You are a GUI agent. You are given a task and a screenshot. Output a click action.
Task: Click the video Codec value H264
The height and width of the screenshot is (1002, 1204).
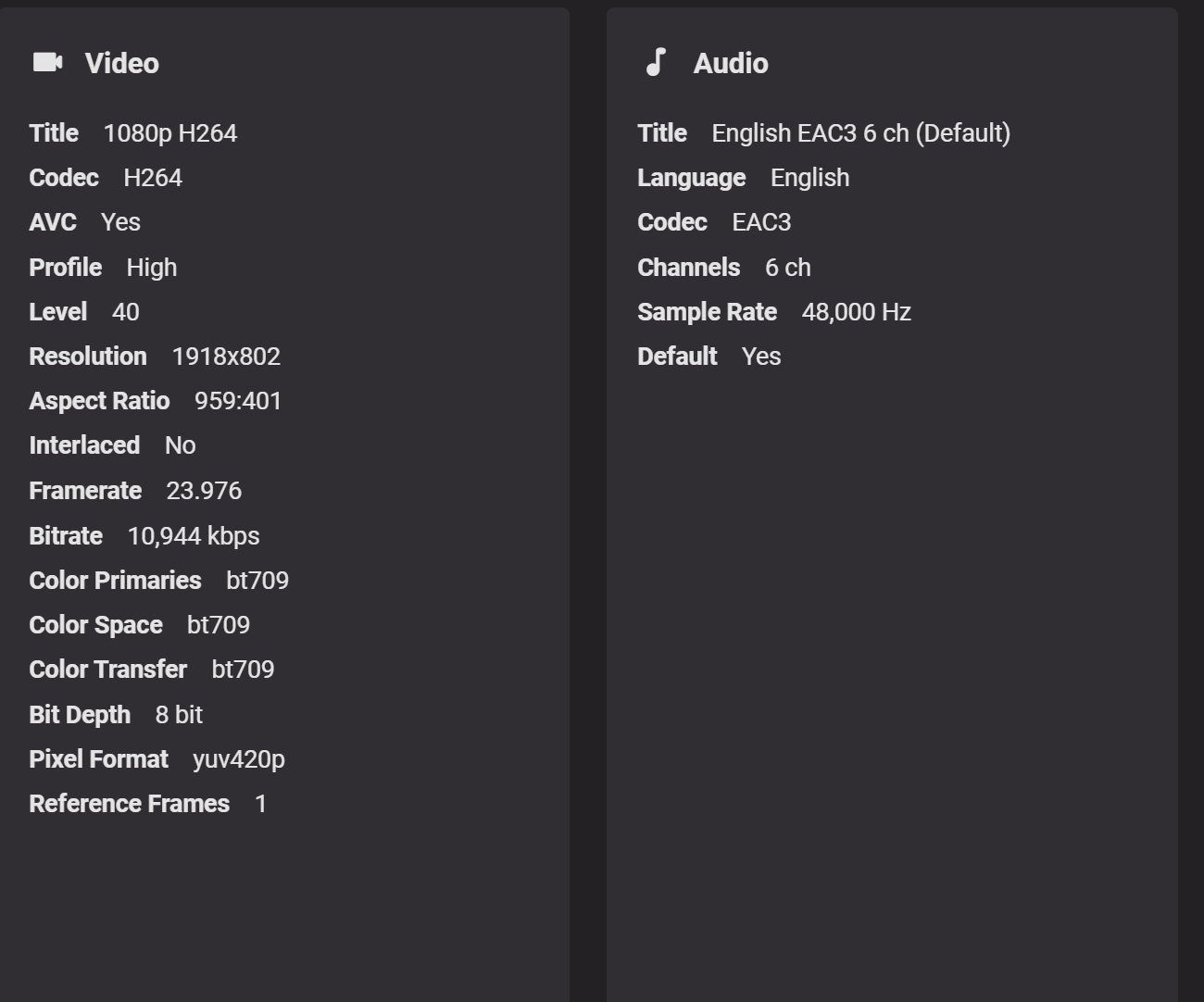point(153,178)
